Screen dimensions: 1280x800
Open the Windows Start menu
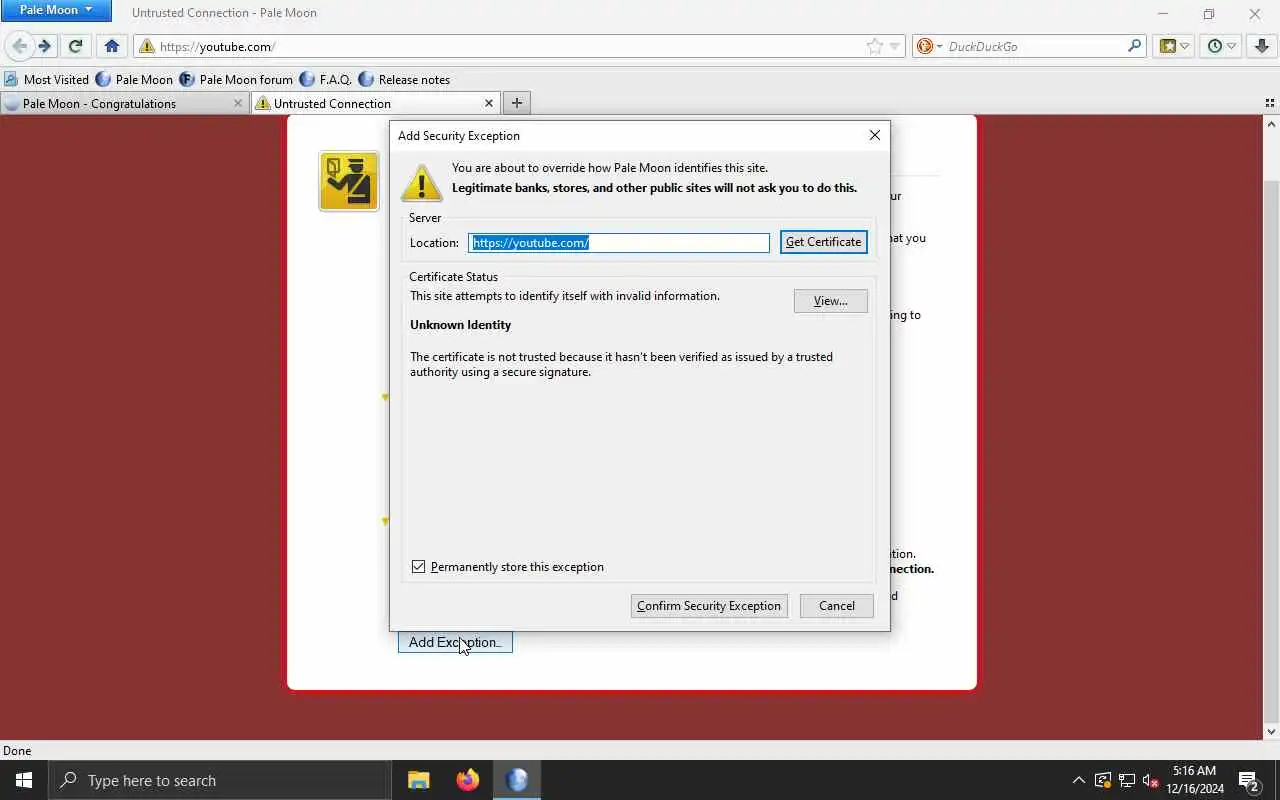(24, 780)
